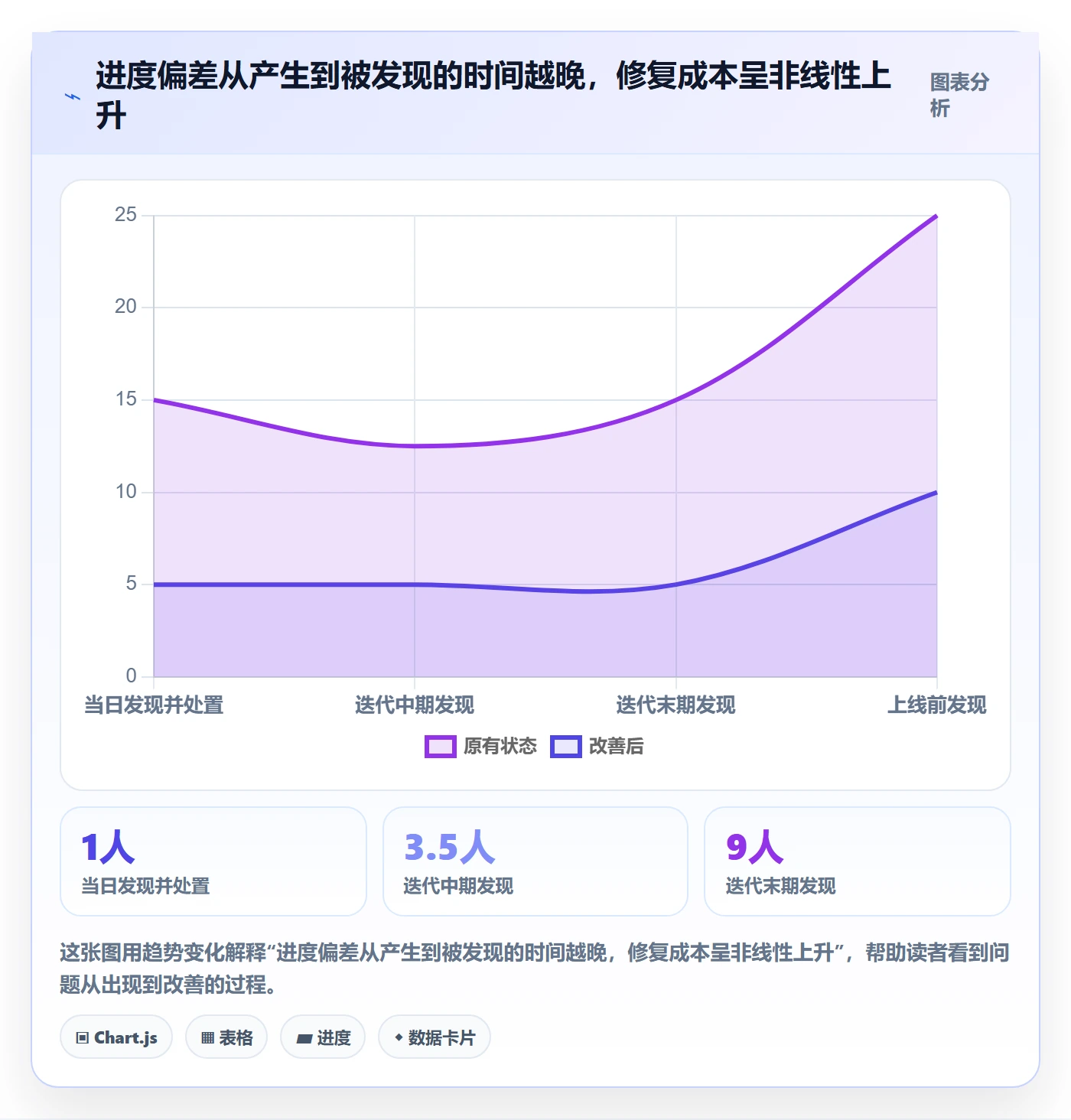Viewport: 1071px width, 1120px height.
Task: Toggle the 原有状态 legend color box
Action: (x=440, y=747)
